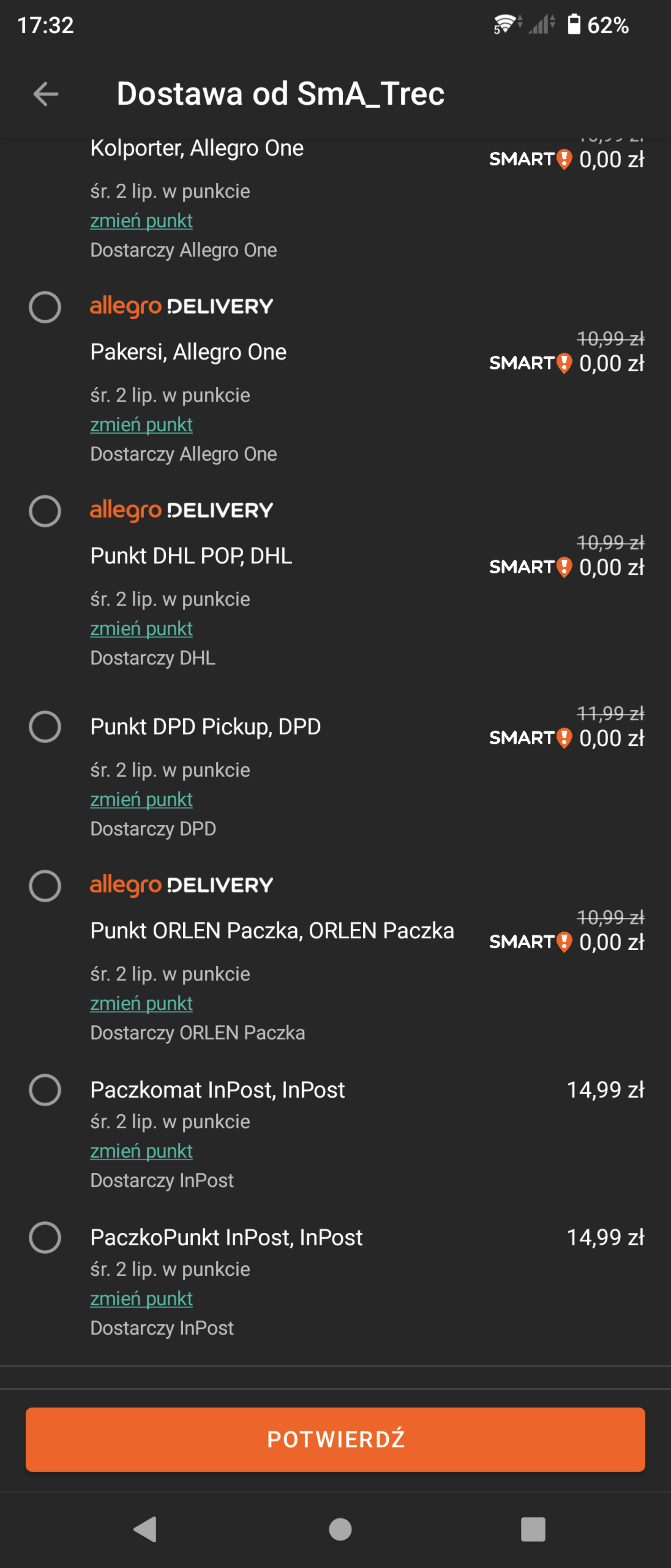Choose Paczkomat InPost radio button
671x1568 pixels.
tap(45, 1089)
